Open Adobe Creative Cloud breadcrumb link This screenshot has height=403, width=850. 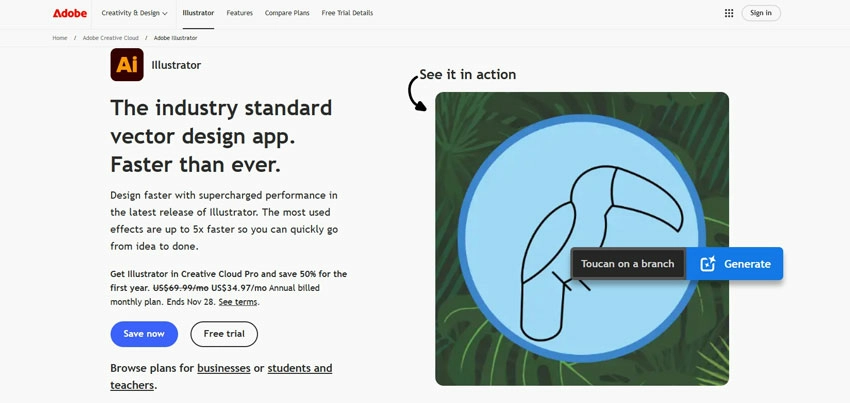(111, 38)
